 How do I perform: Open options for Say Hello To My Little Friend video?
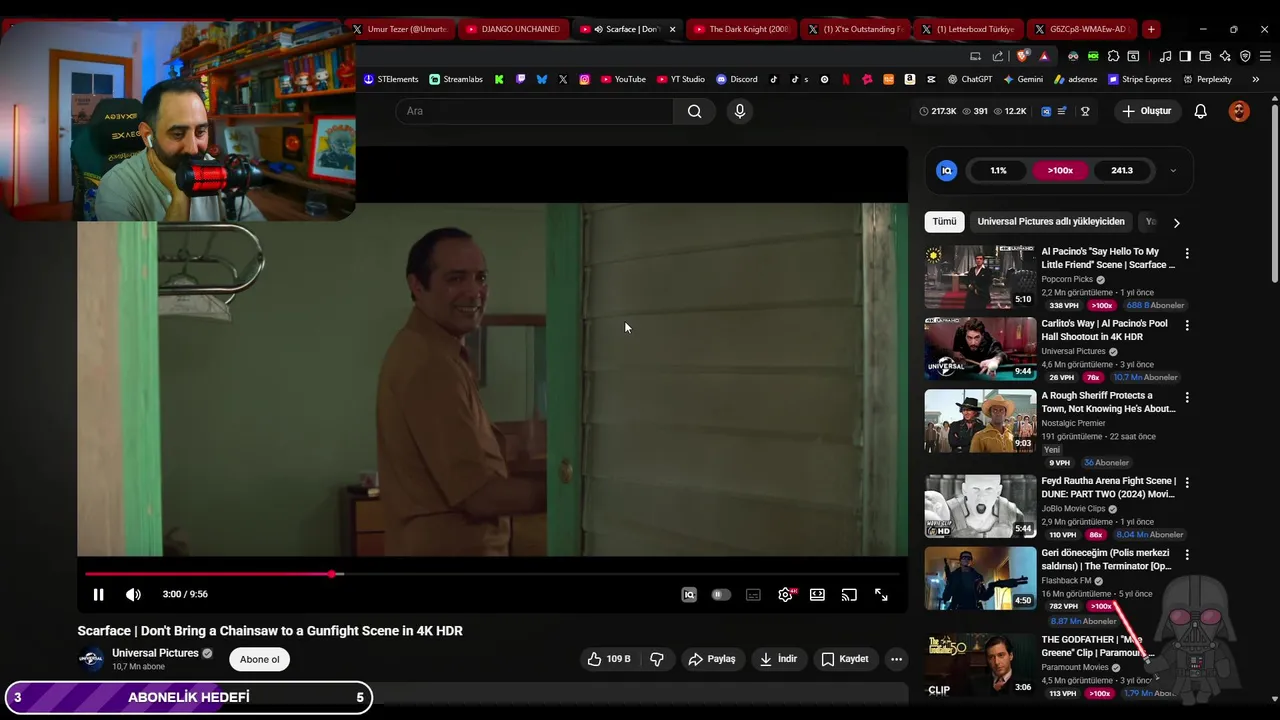1187,254
